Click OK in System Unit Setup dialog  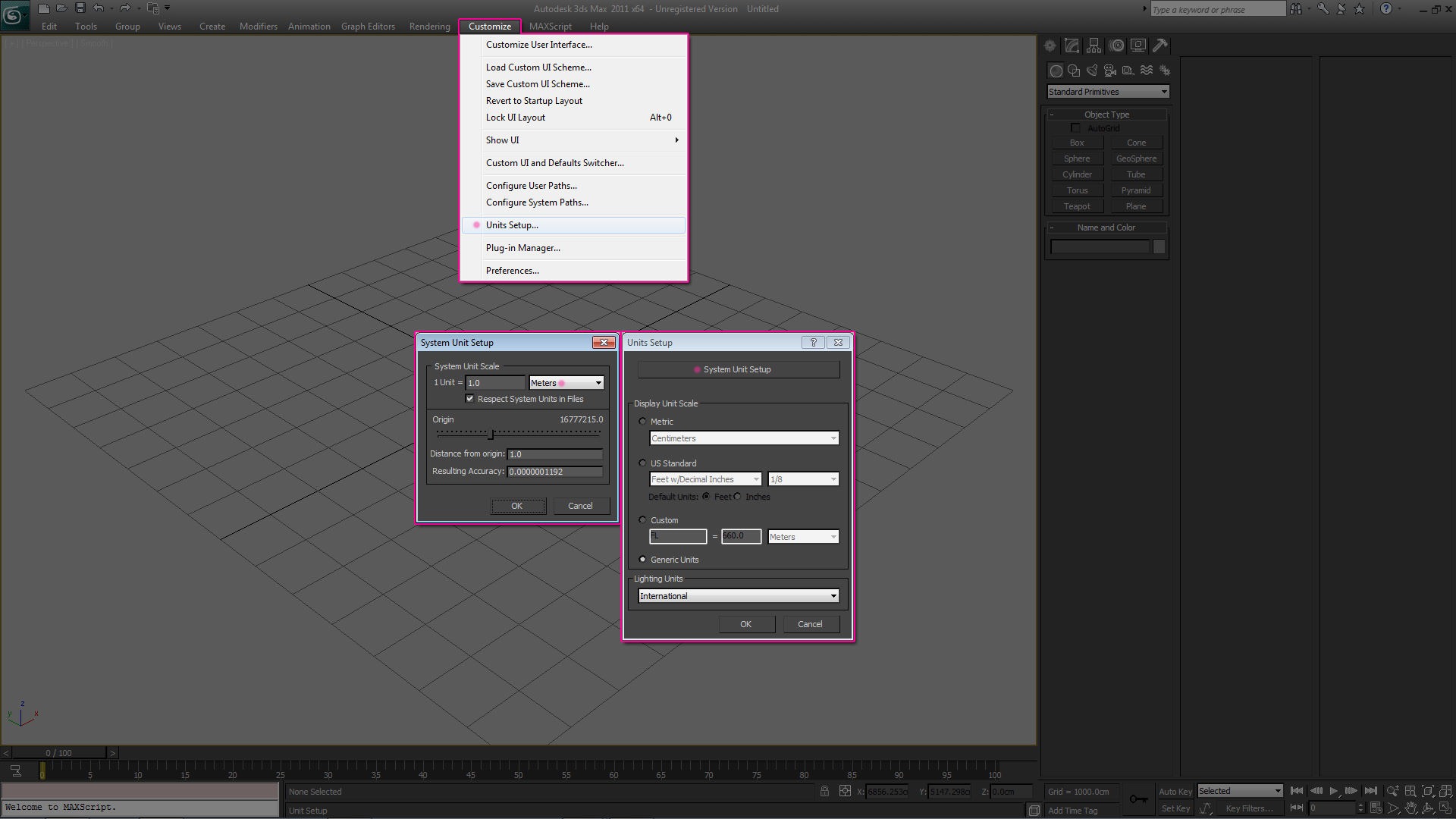pos(517,506)
